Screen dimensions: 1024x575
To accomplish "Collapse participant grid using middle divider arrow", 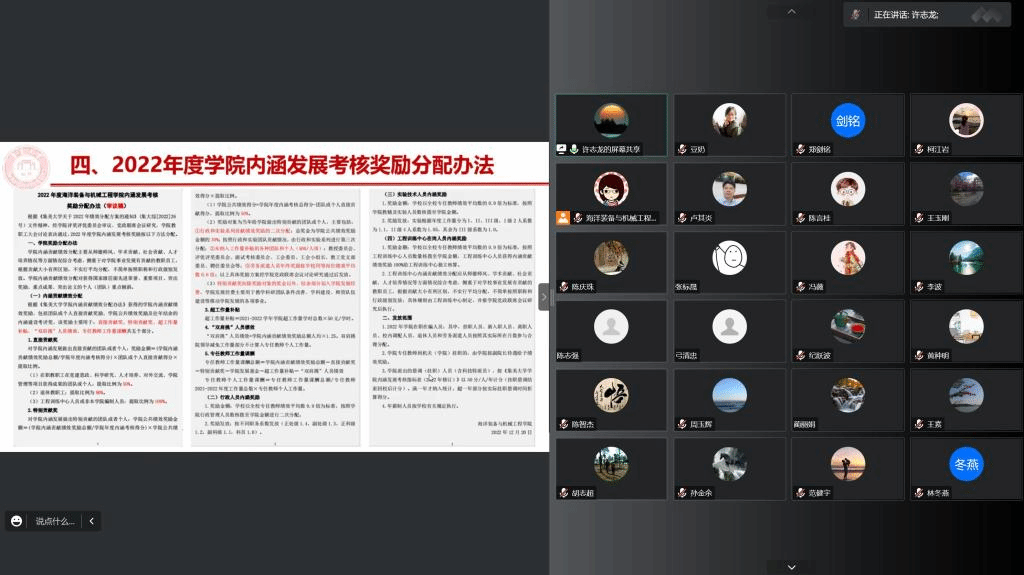I will (544, 297).
